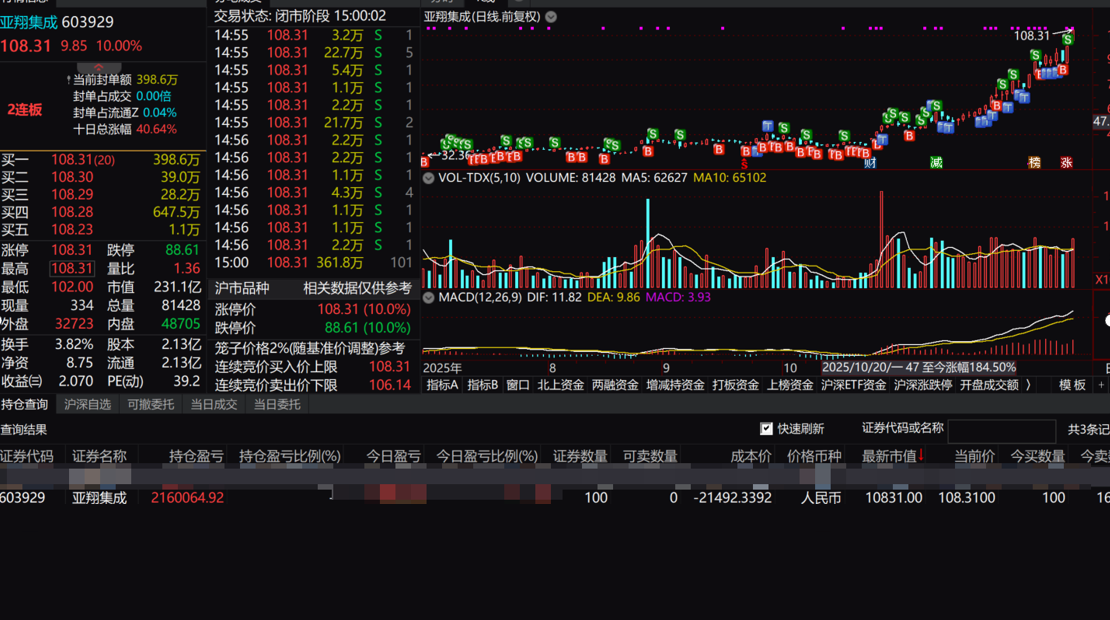This screenshot has width=1110, height=620.
Task: Click the 15:00 closing trade row 361.8万
Action: 313,263
